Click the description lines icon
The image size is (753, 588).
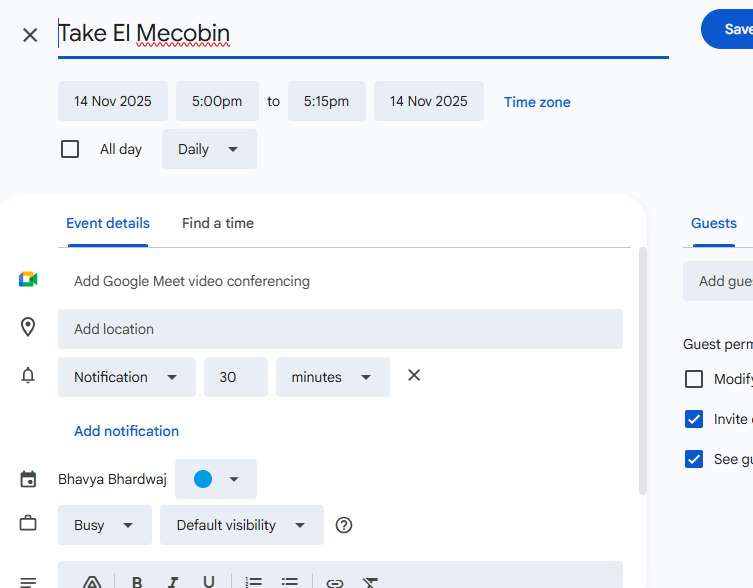[x=28, y=582]
